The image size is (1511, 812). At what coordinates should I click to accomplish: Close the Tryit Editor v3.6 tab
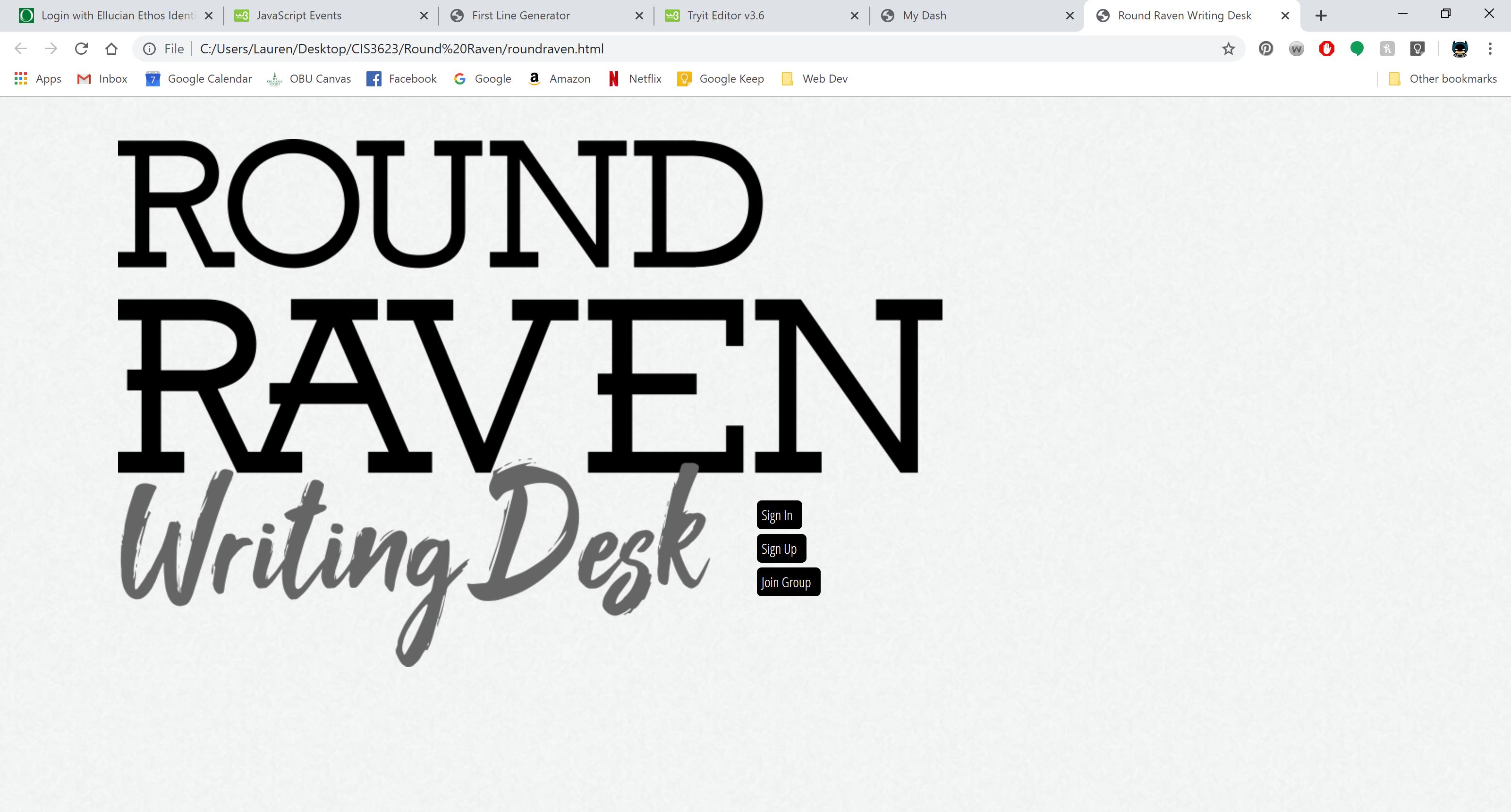click(x=855, y=16)
